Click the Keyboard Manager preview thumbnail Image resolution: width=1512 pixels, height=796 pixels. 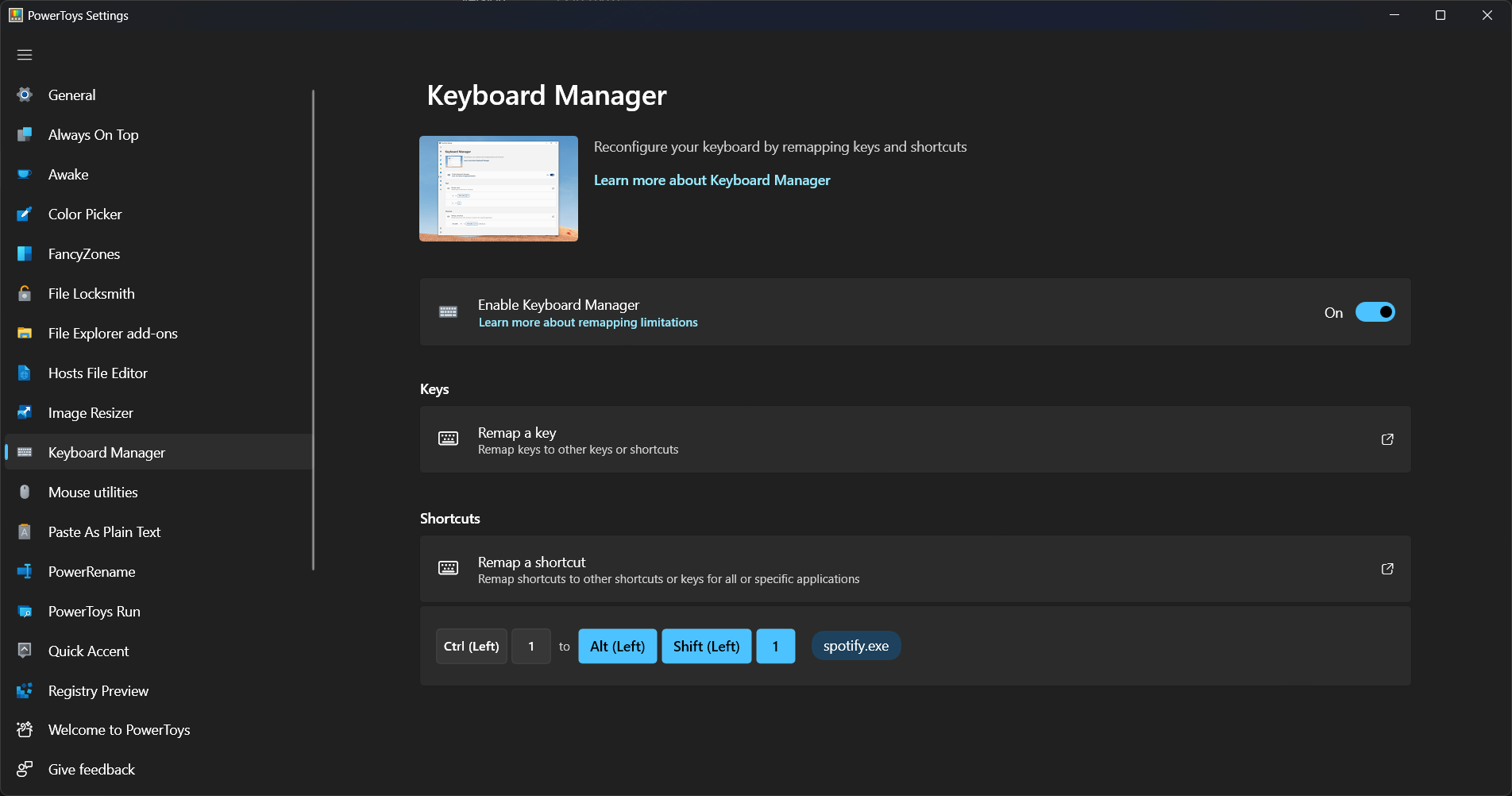[x=499, y=188]
